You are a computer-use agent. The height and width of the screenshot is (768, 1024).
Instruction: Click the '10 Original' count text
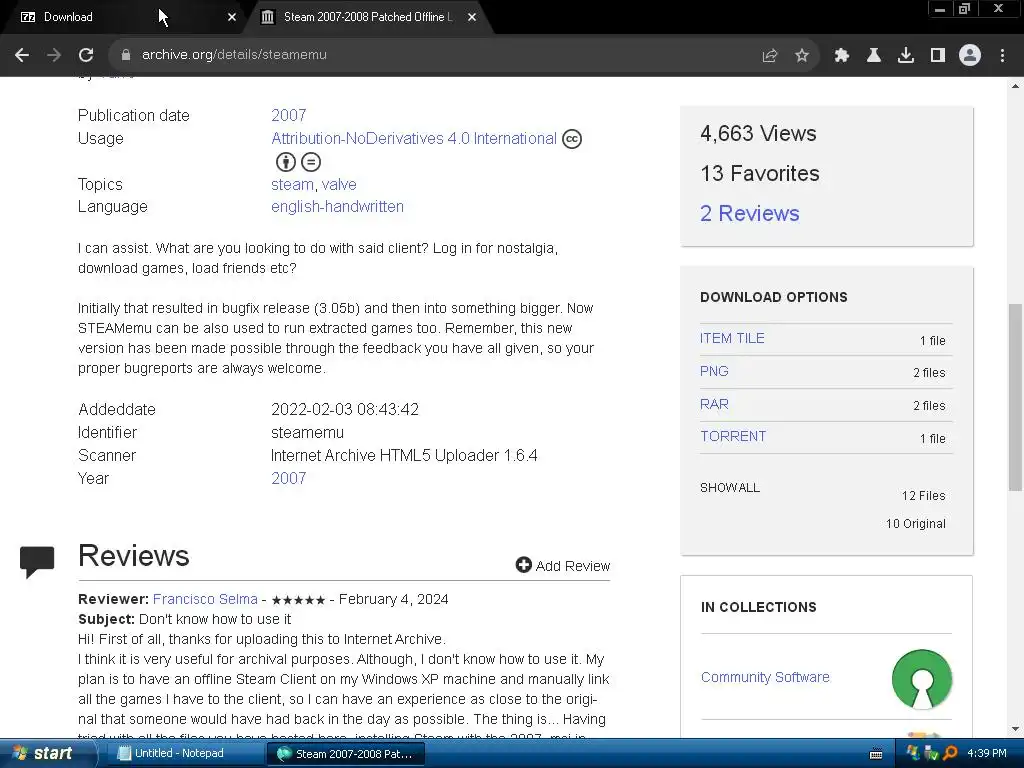[x=916, y=524]
